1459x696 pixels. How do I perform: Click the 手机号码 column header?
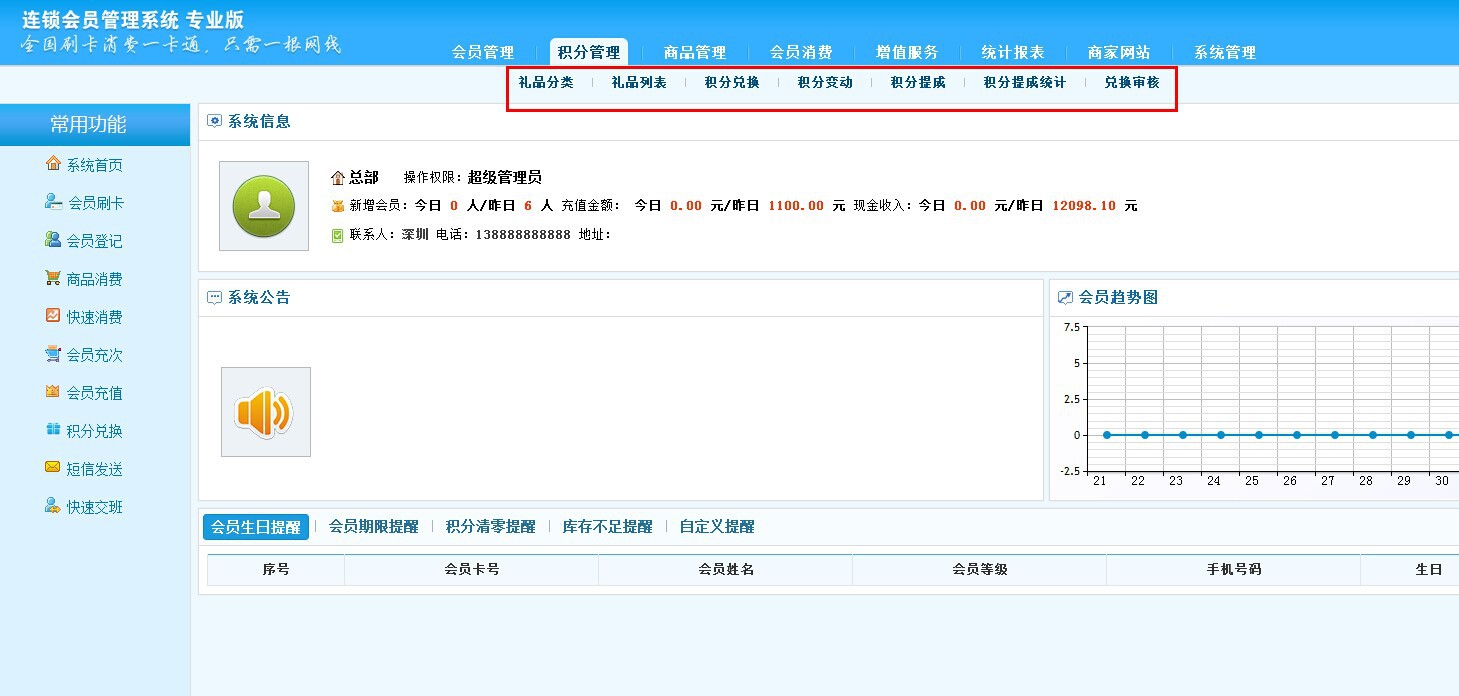[1234, 569]
